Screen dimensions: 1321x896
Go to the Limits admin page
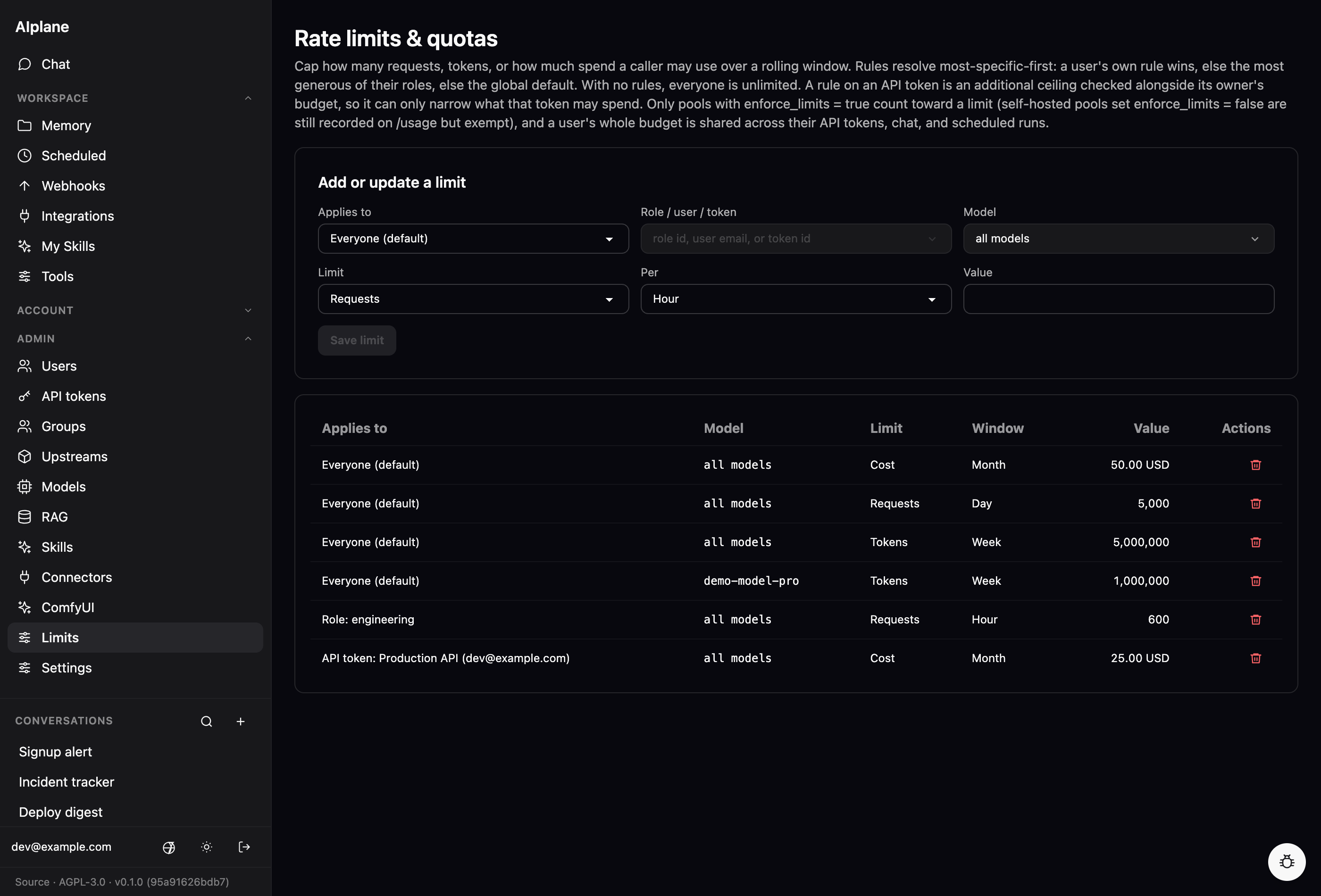[x=135, y=638]
